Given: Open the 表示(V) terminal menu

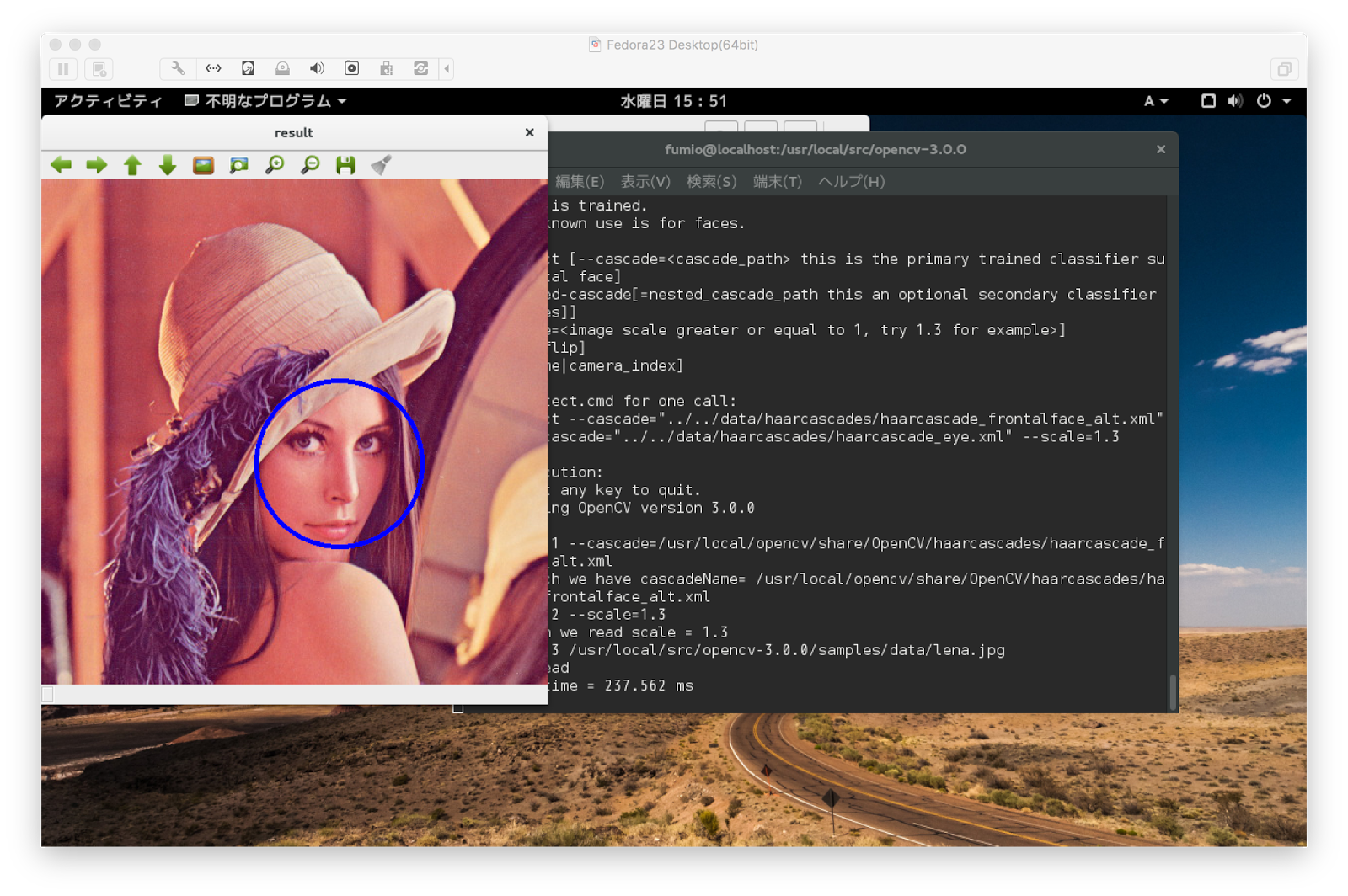Looking at the screenshot, I should pyautogui.click(x=645, y=182).
